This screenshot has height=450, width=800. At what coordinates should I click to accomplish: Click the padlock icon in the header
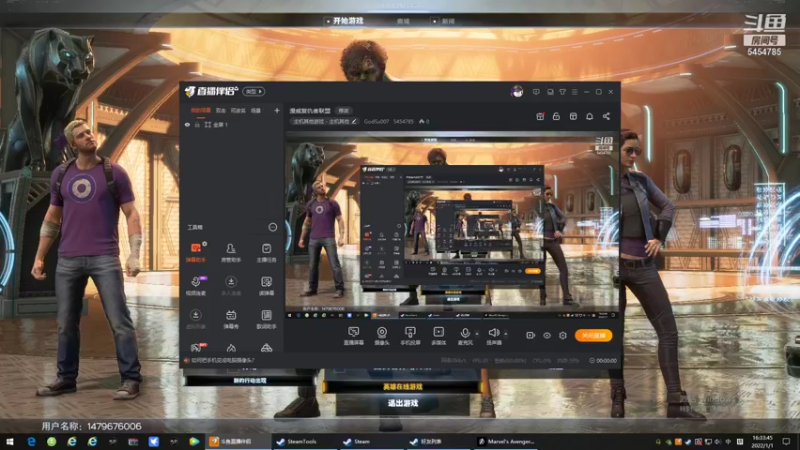coord(556,116)
